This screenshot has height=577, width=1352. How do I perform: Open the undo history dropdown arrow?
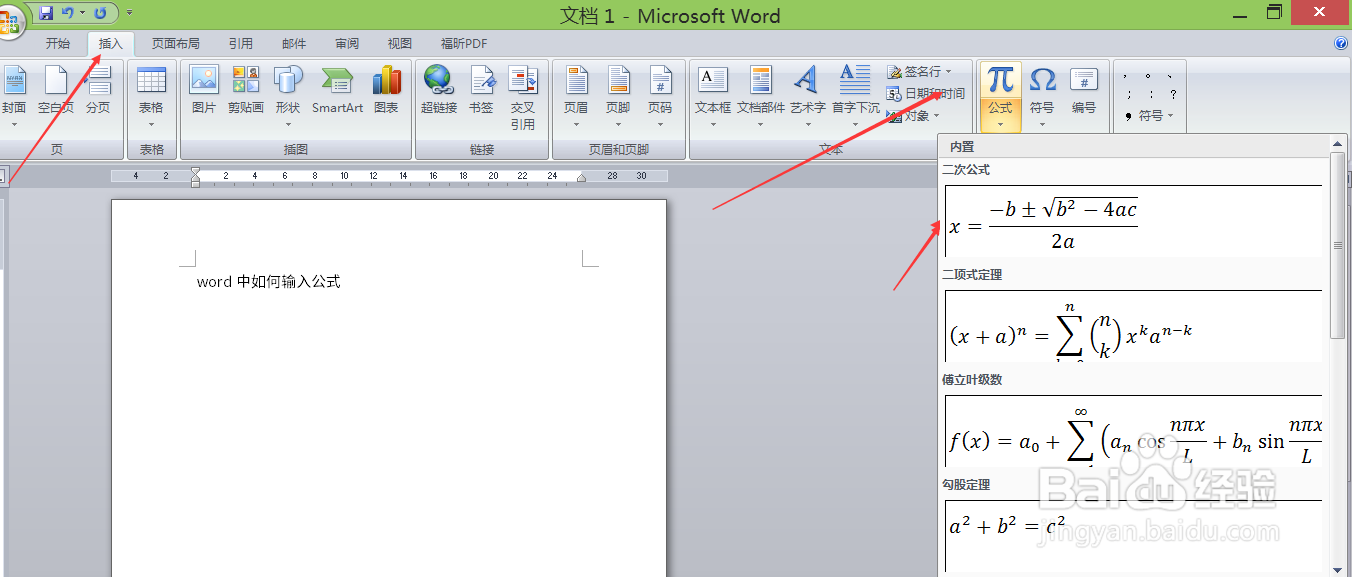(x=82, y=14)
